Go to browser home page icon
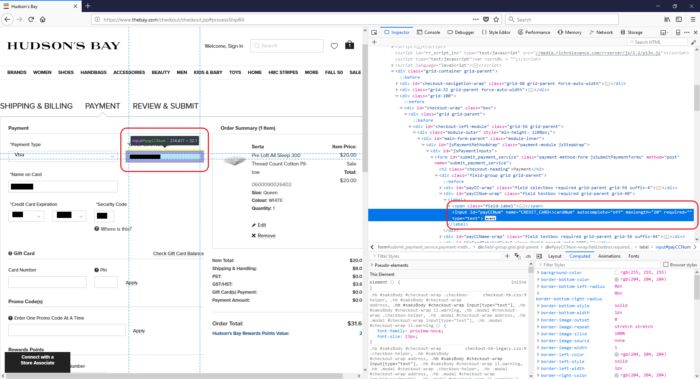 [42, 19]
